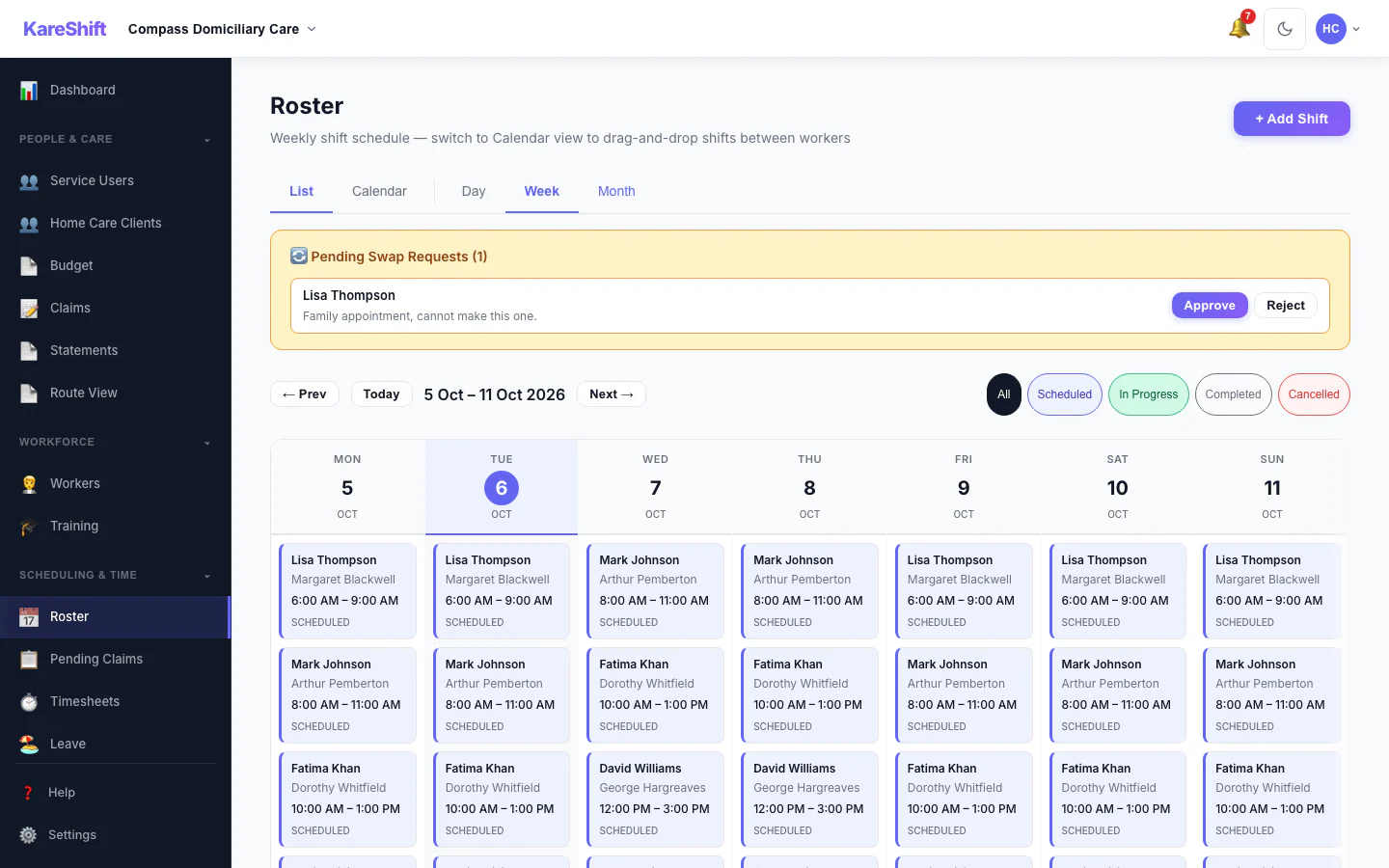Open the Workers icon
This screenshot has height=868, width=1389.
click(x=29, y=484)
